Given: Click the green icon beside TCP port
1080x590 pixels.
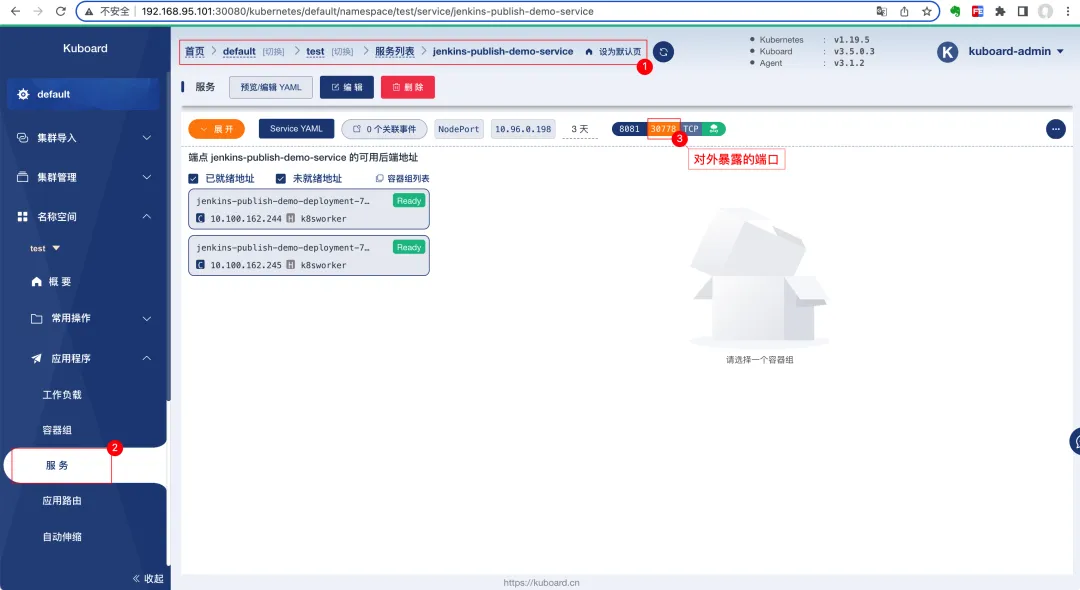Looking at the screenshot, I should point(714,129).
